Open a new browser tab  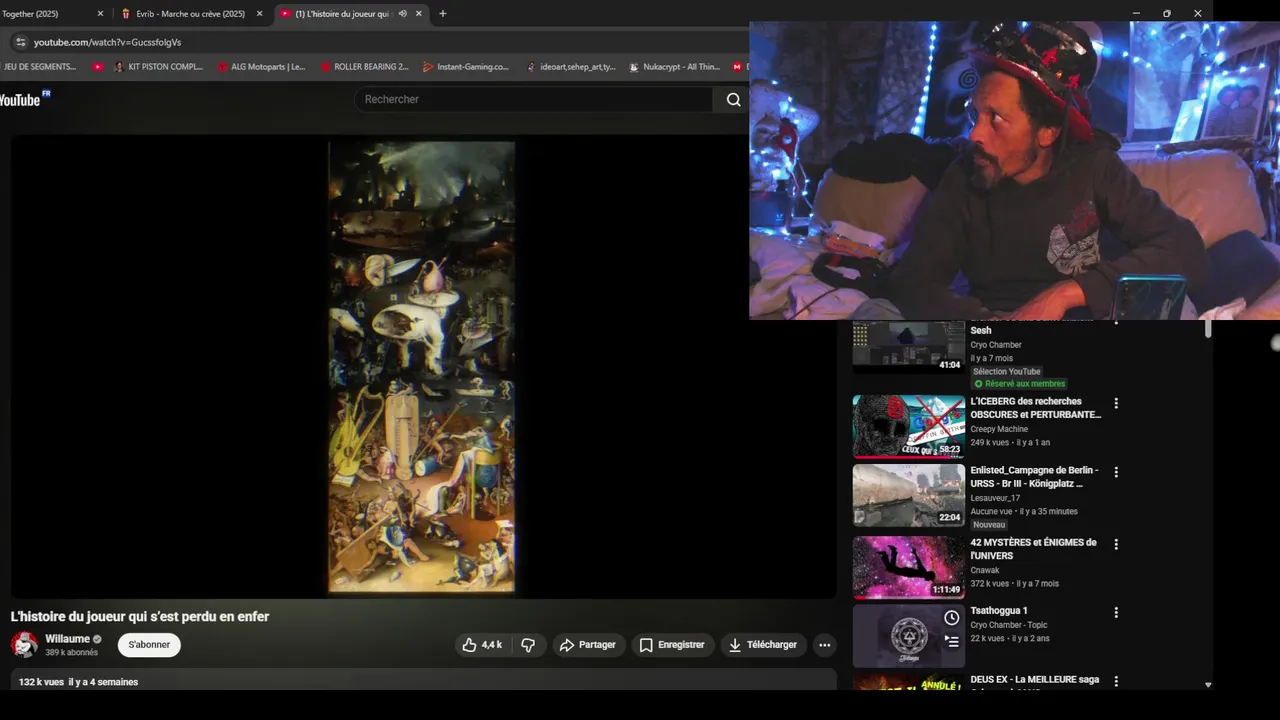(442, 14)
